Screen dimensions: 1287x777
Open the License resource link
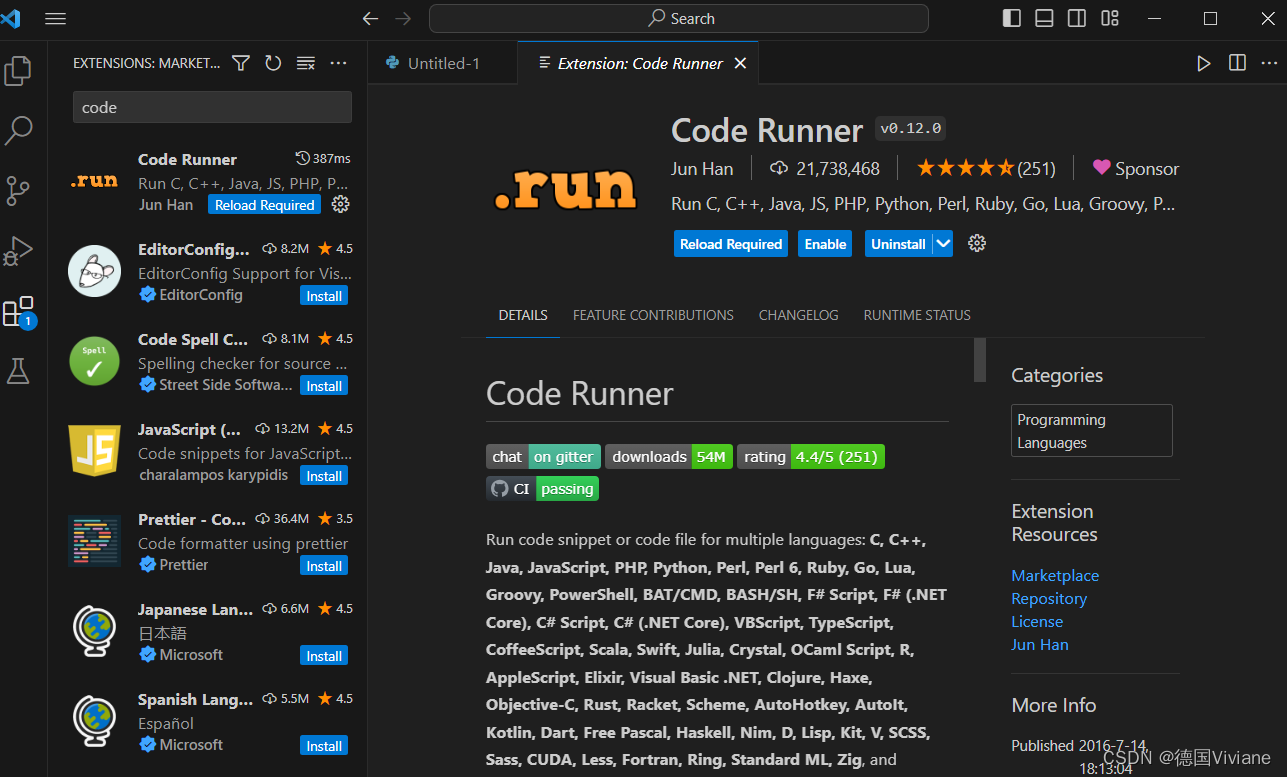click(1037, 621)
